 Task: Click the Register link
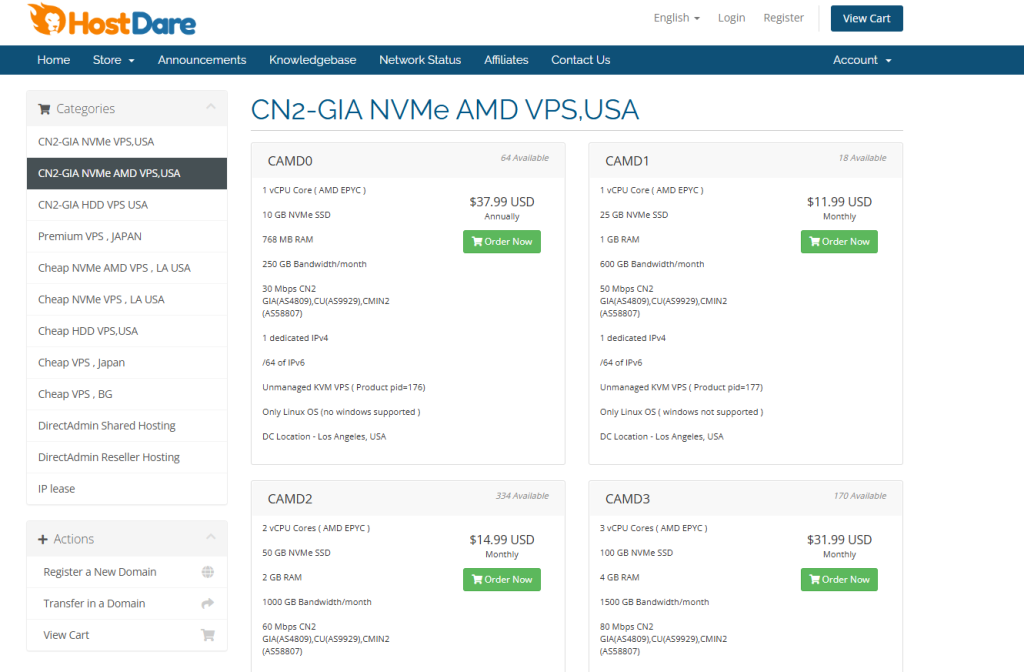click(x=784, y=18)
